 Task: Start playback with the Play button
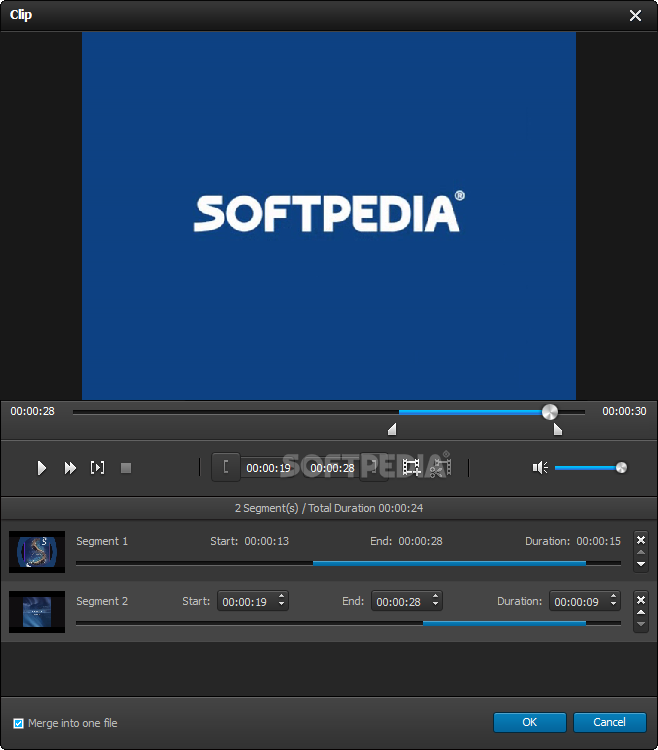coord(42,468)
